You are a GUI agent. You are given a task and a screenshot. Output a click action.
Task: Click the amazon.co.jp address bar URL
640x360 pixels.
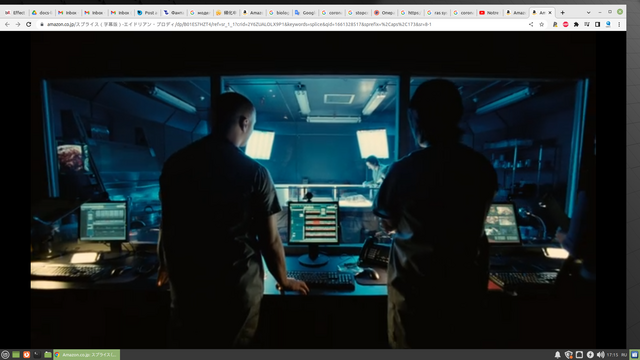[239, 24]
